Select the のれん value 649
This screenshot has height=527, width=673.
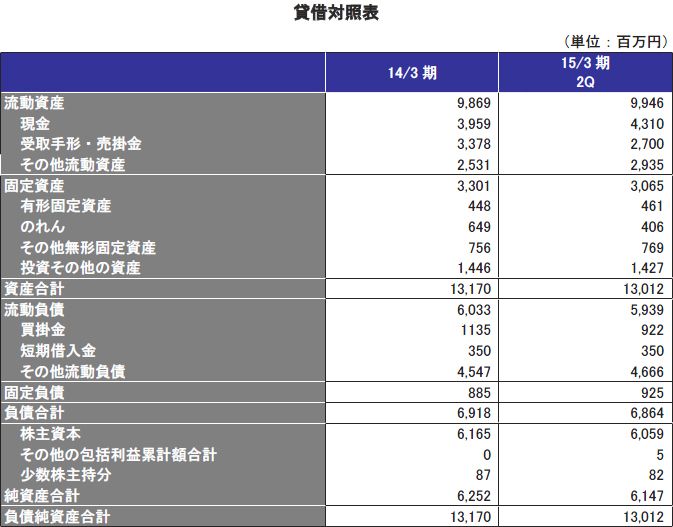[x=479, y=227]
